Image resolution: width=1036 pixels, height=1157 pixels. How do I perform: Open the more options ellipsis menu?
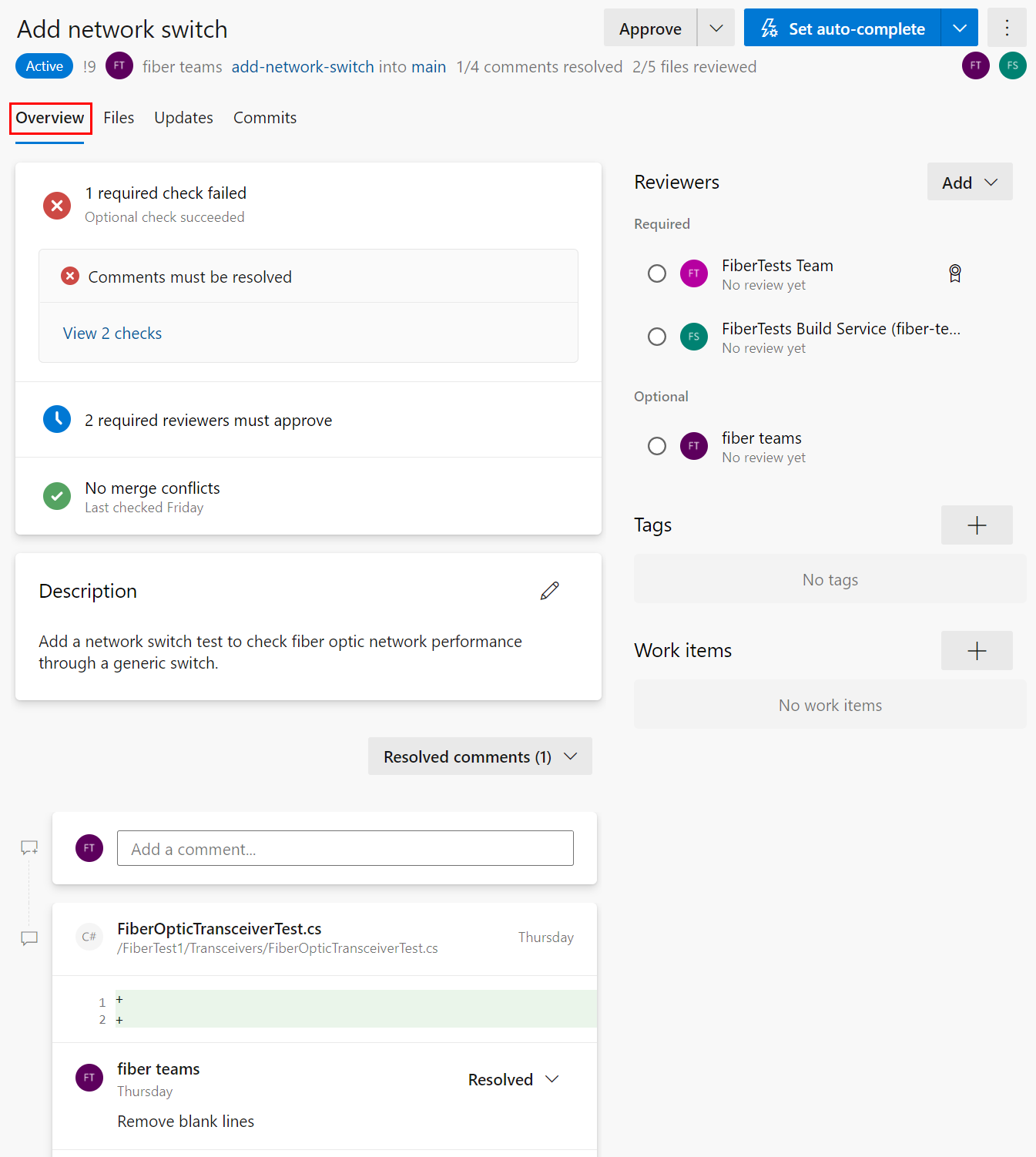pos(1007,28)
